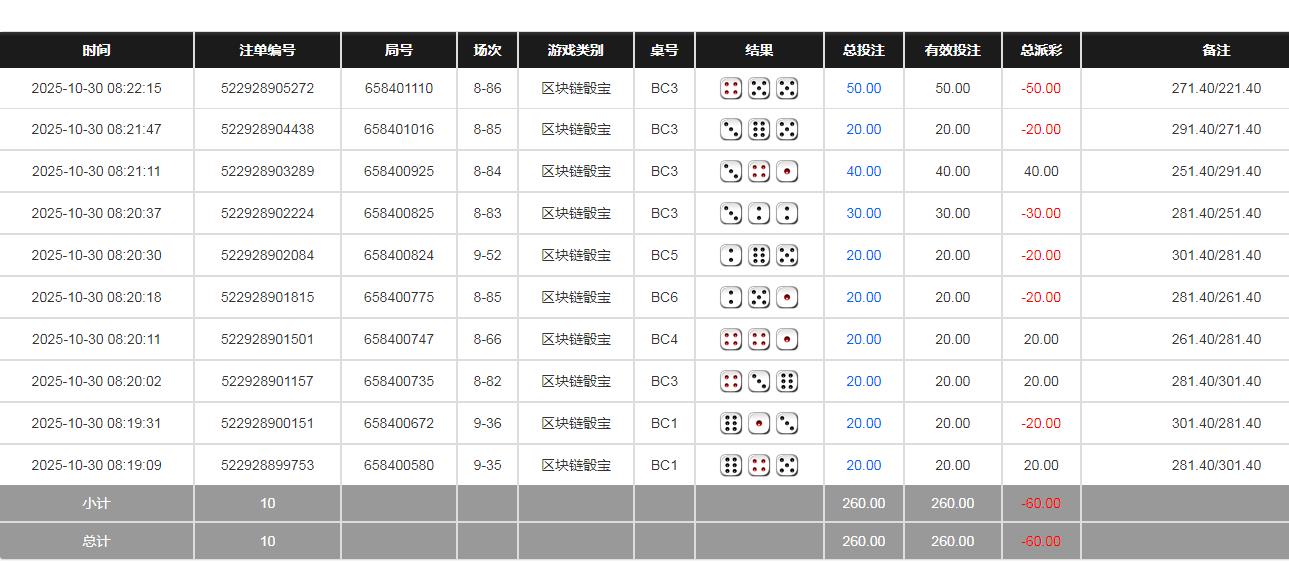The height and width of the screenshot is (563, 1289).
Task: Click the 备注 column header
Action: tap(1215, 50)
